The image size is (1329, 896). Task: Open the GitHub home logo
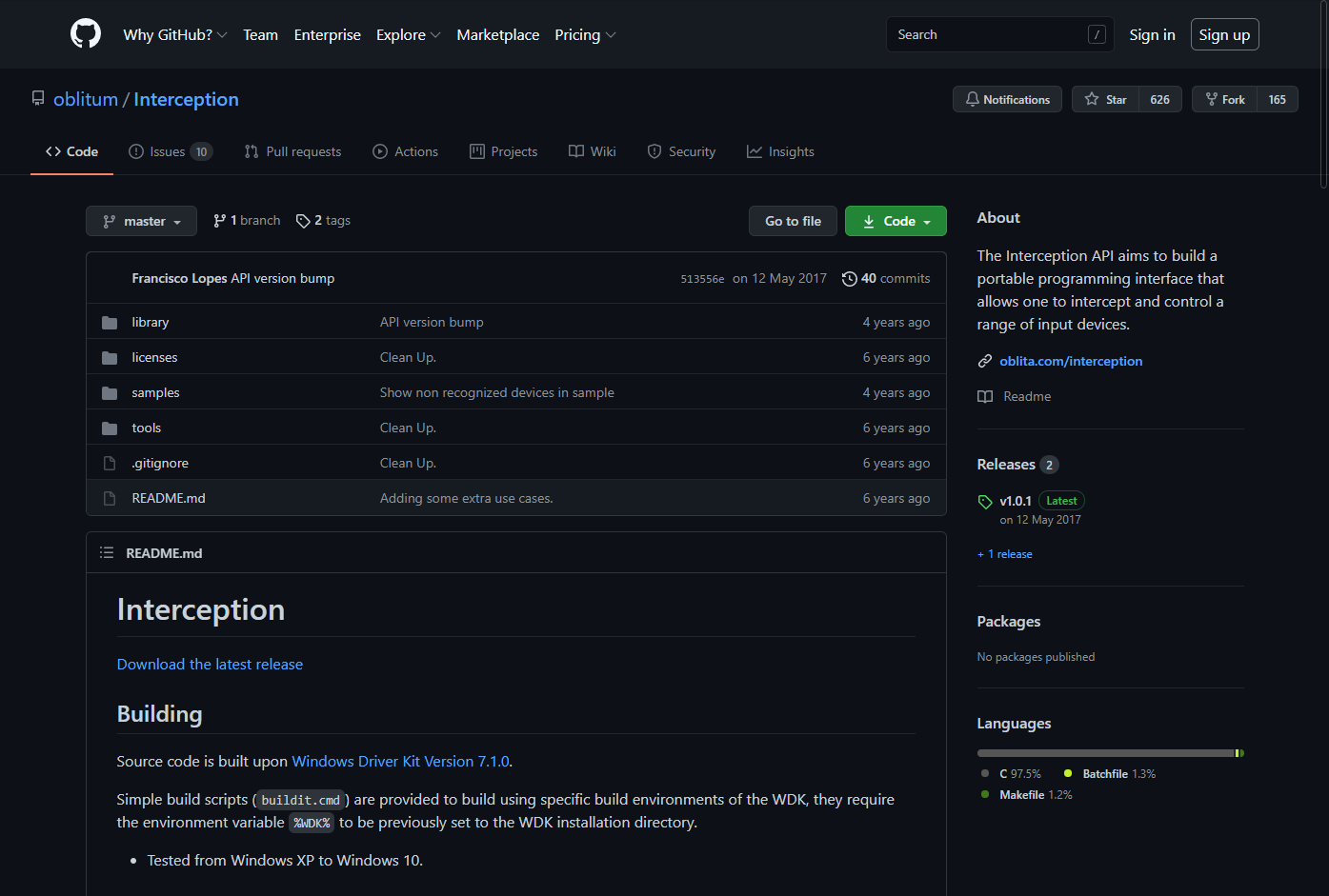(86, 34)
